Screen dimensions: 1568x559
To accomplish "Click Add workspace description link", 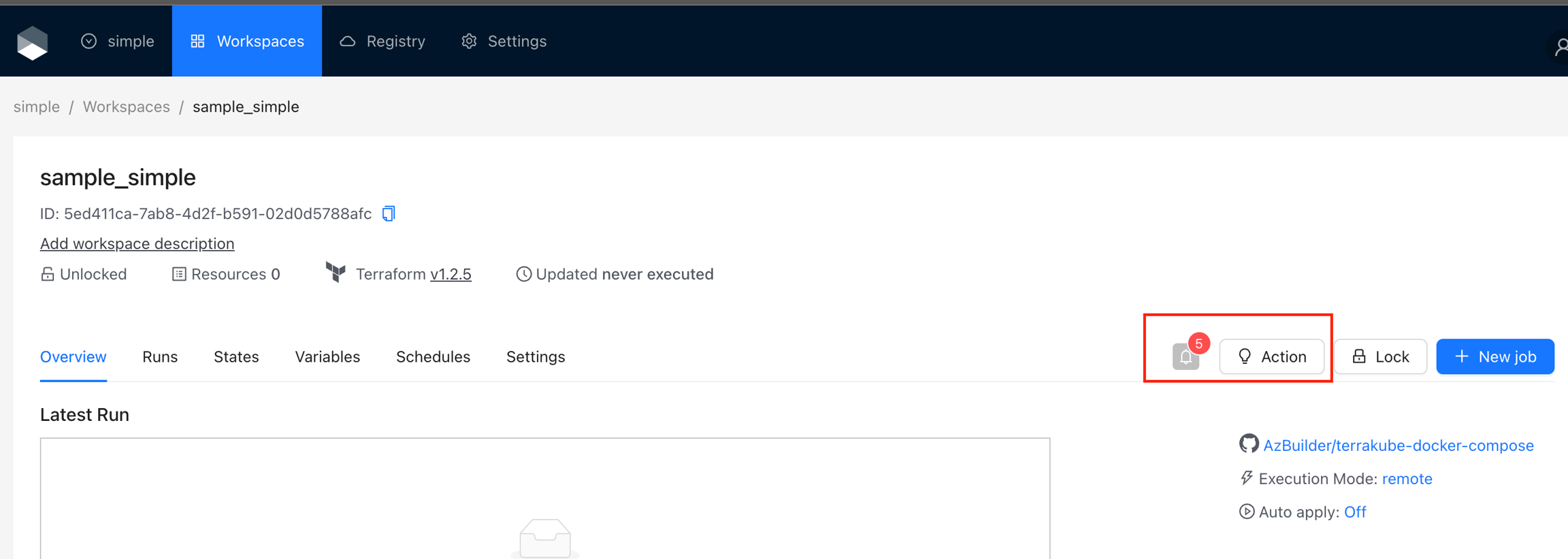I will pos(137,243).
